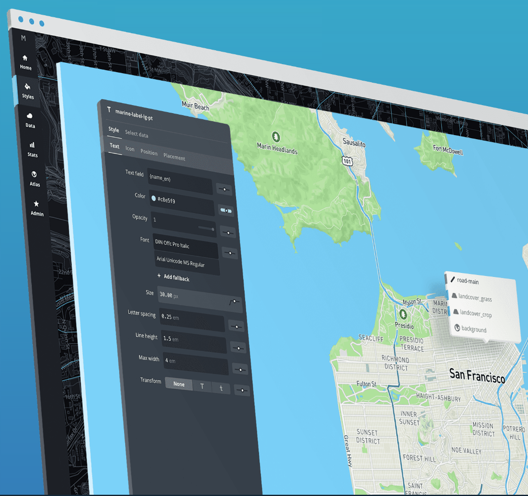Toggle zoom function for Font
The width and height of the screenshot is (528, 496).
230,253
